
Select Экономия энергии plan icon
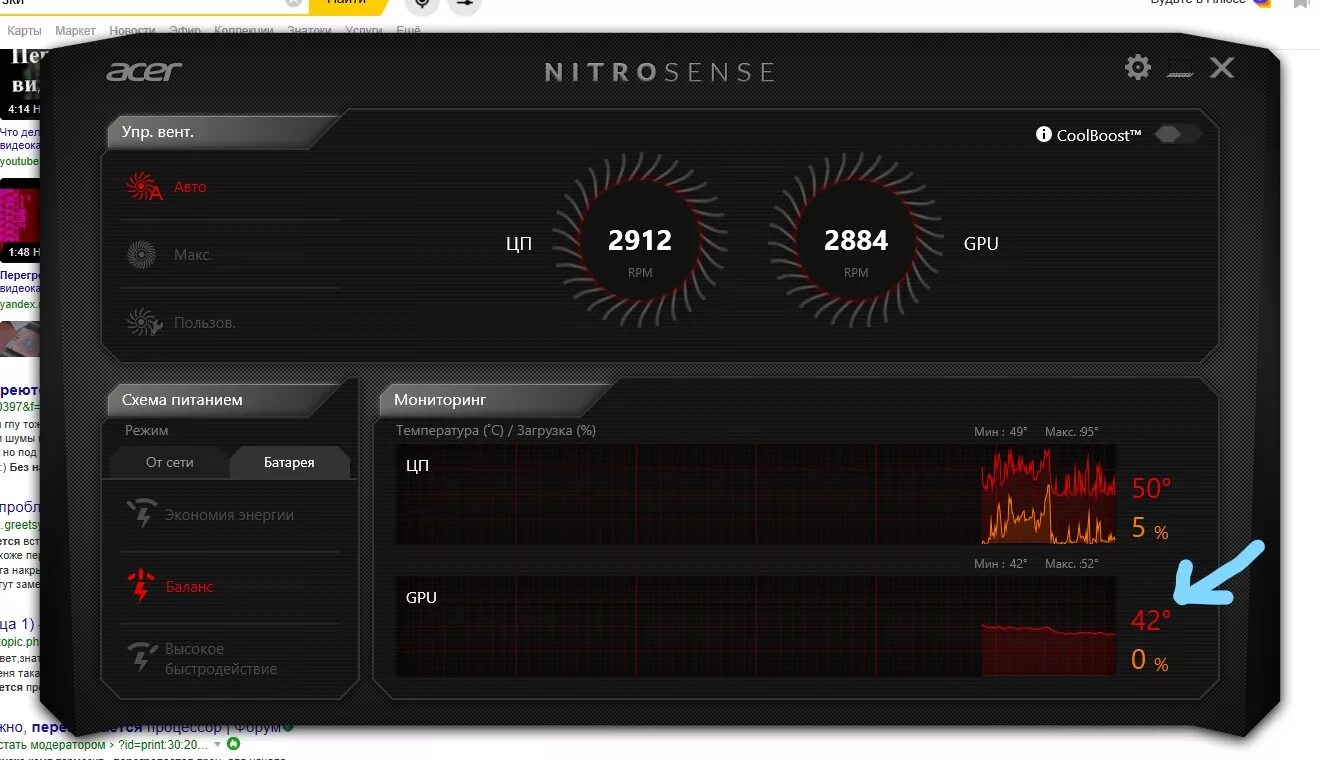(142, 515)
